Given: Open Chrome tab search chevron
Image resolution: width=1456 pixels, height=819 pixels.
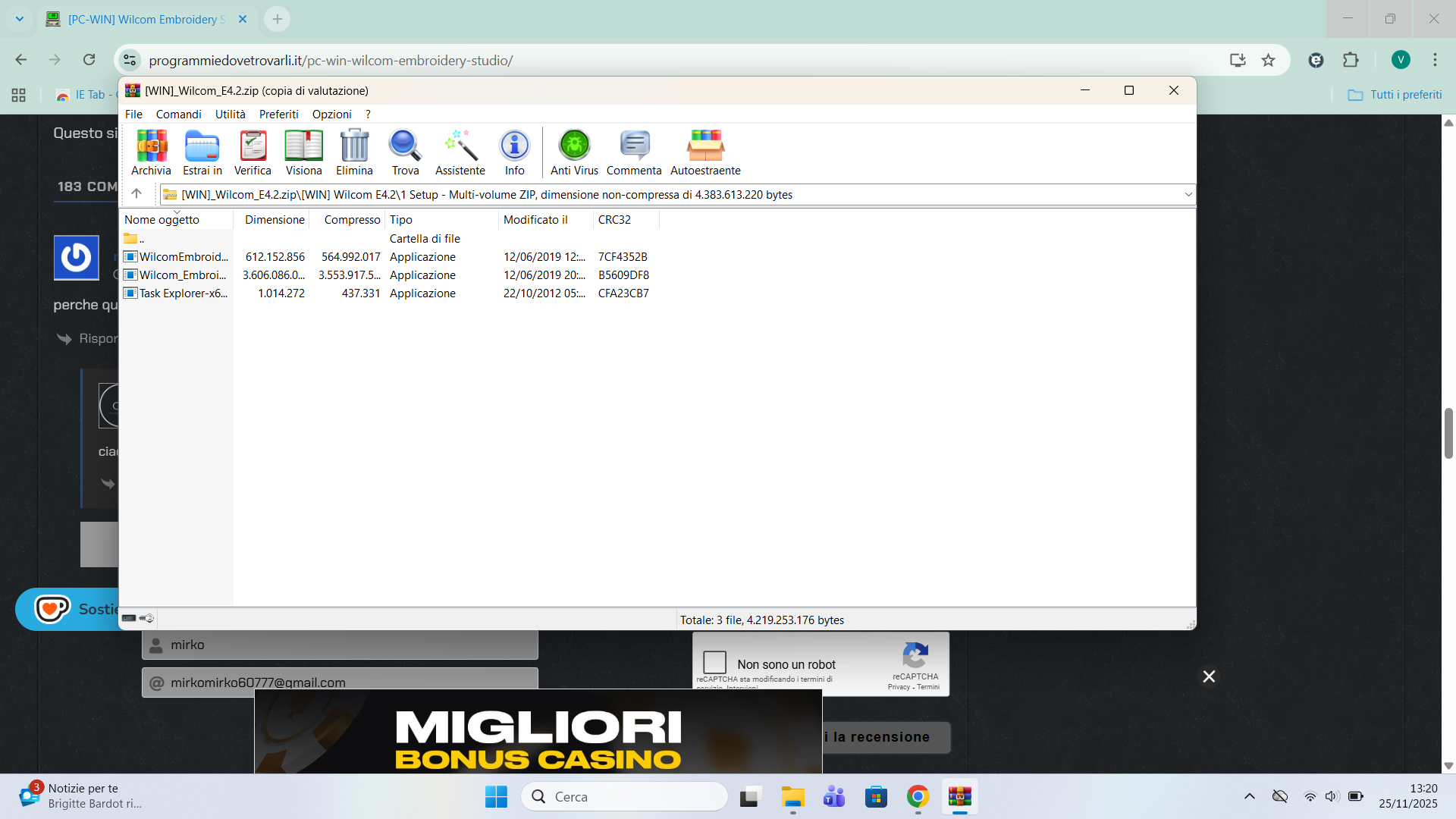Looking at the screenshot, I should pyautogui.click(x=20, y=19).
